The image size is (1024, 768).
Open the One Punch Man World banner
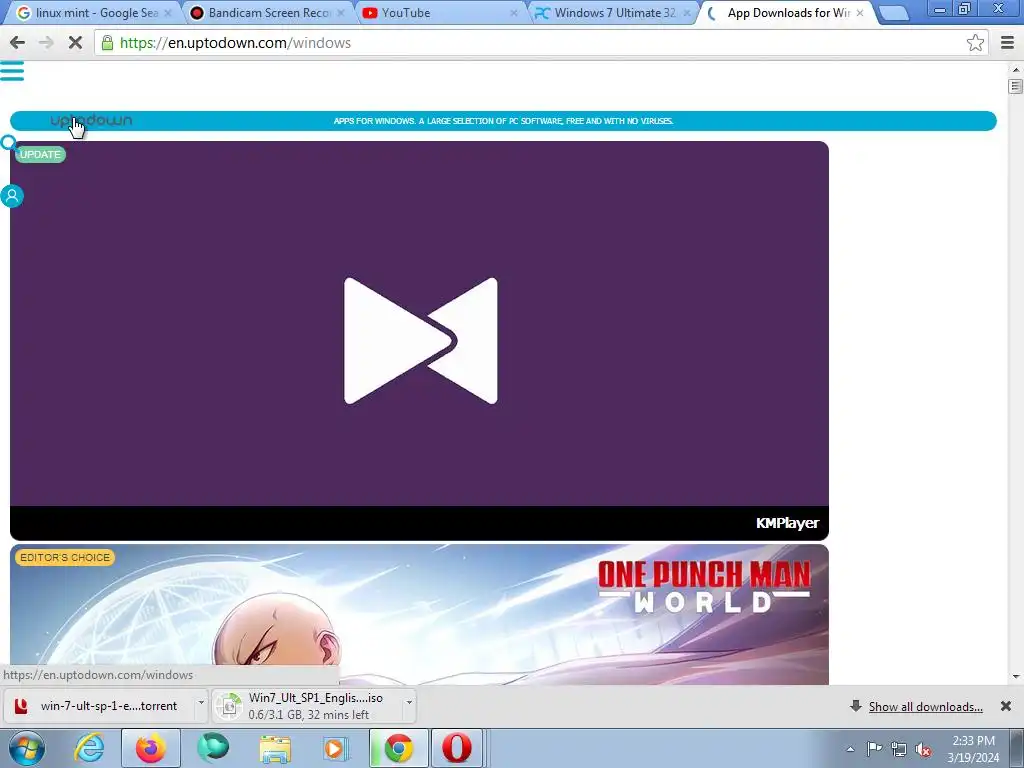click(x=419, y=615)
